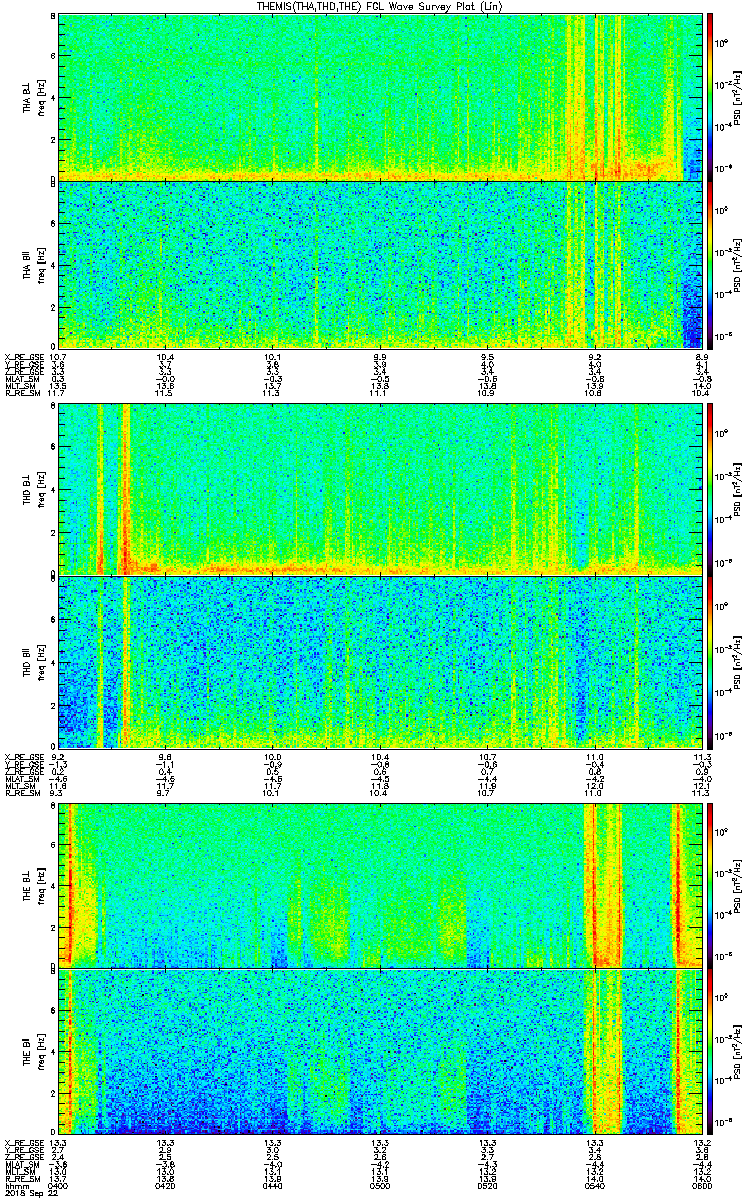
Task: Click the 'THA B⊥ freq [Hz]' axis label
Action: click(34, 97)
